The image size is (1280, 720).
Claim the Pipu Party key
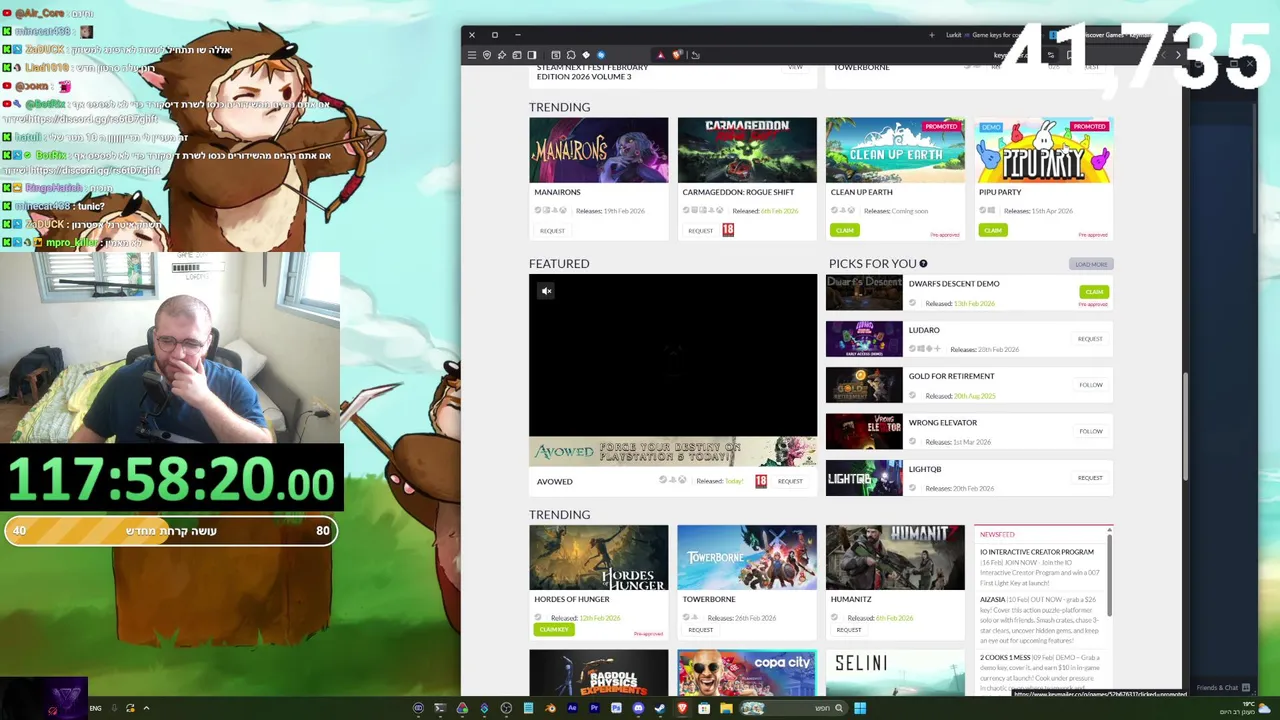point(993,230)
